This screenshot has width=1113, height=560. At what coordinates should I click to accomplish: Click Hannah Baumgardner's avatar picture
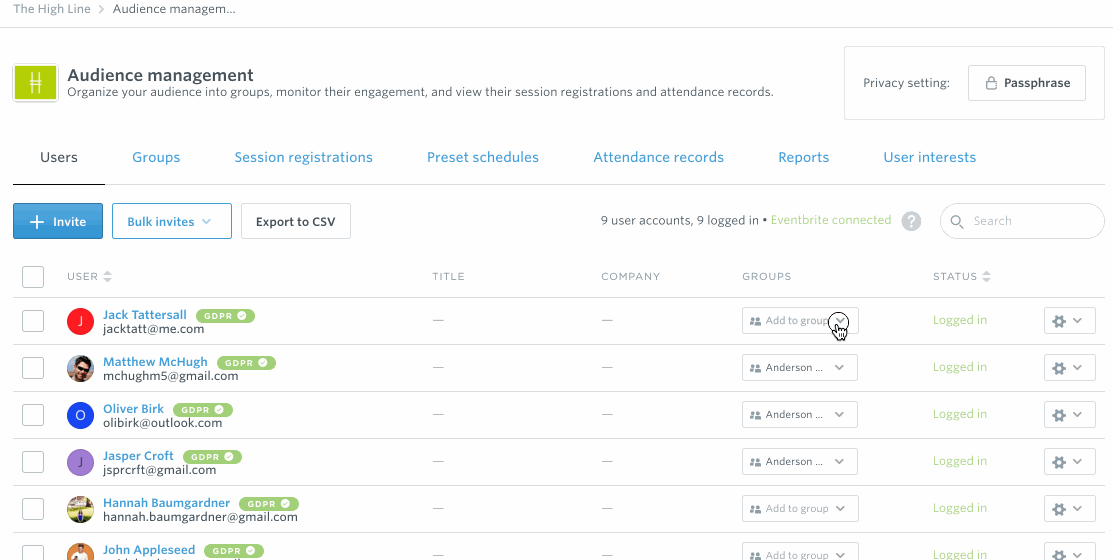tap(80, 509)
